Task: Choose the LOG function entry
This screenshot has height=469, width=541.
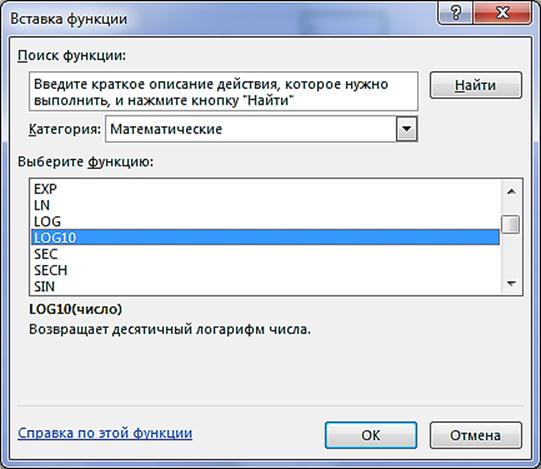Action: 265,221
